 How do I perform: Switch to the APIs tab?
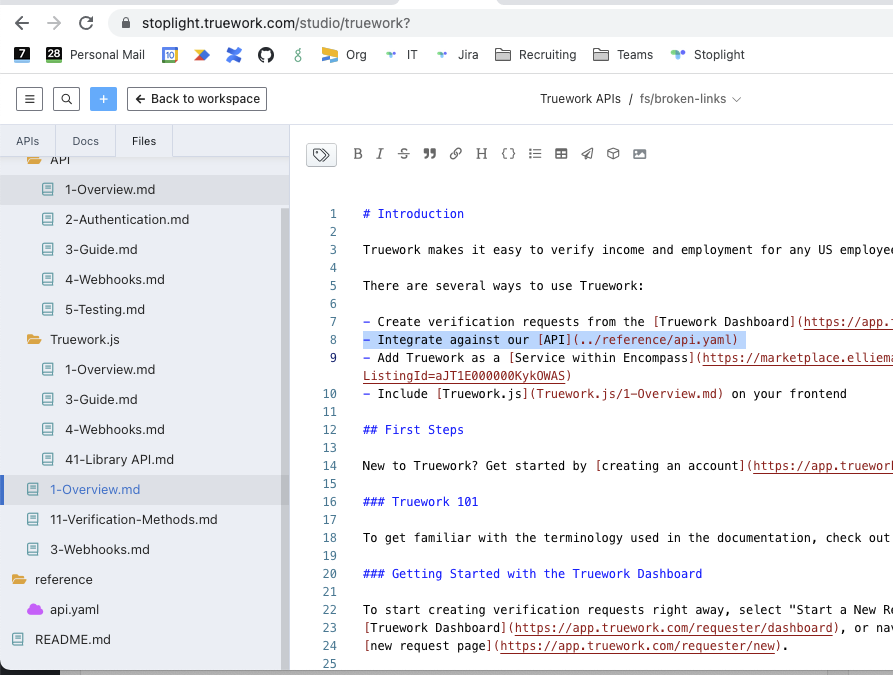coord(28,141)
